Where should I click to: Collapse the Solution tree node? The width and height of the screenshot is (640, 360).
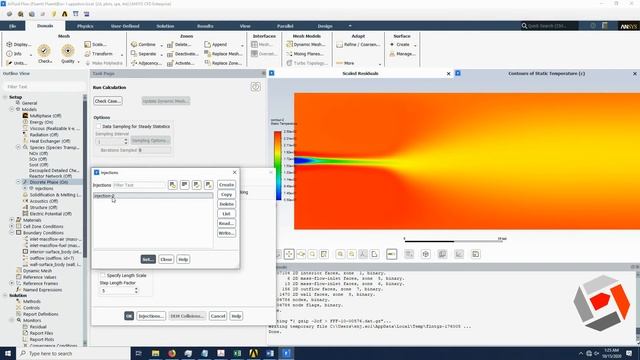tap(5, 295)
